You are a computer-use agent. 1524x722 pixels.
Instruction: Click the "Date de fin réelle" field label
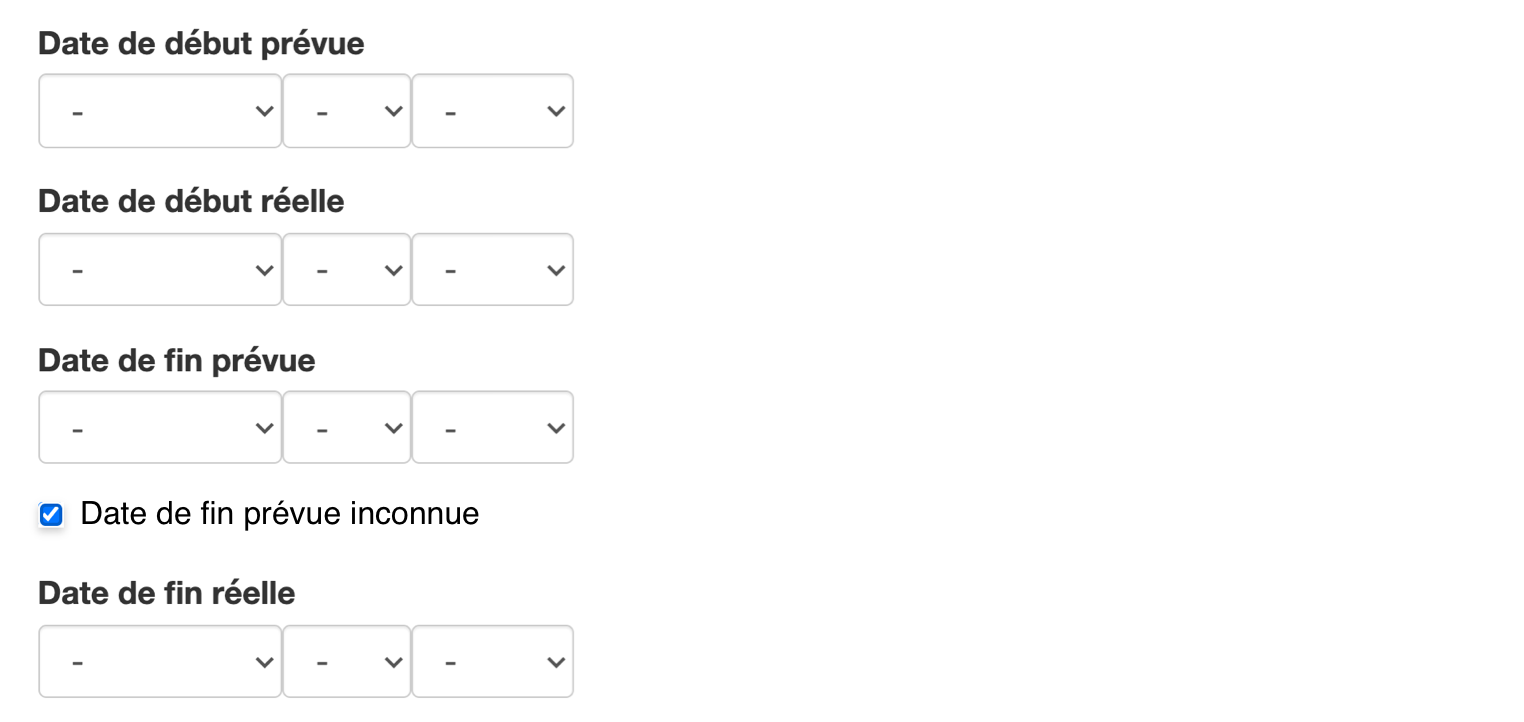[167, 594]
